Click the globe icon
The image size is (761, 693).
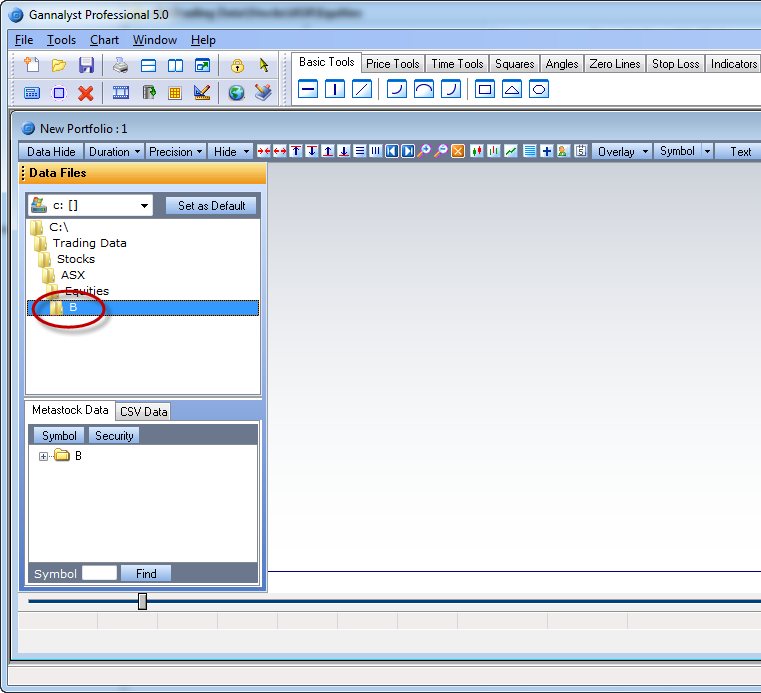[x=236, y=93]
